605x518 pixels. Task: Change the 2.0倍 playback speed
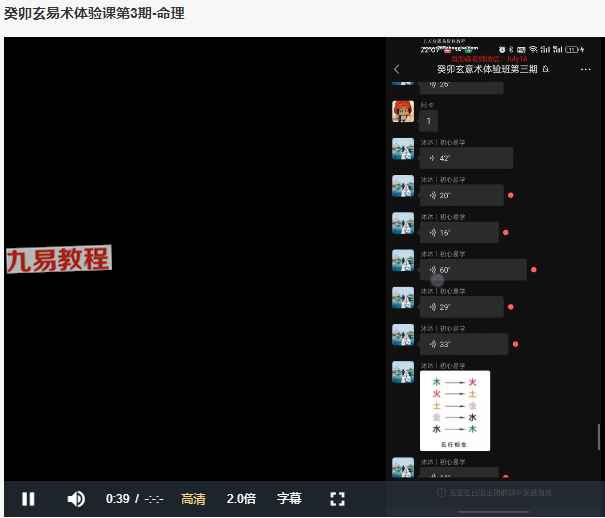[x=241, y=499]
